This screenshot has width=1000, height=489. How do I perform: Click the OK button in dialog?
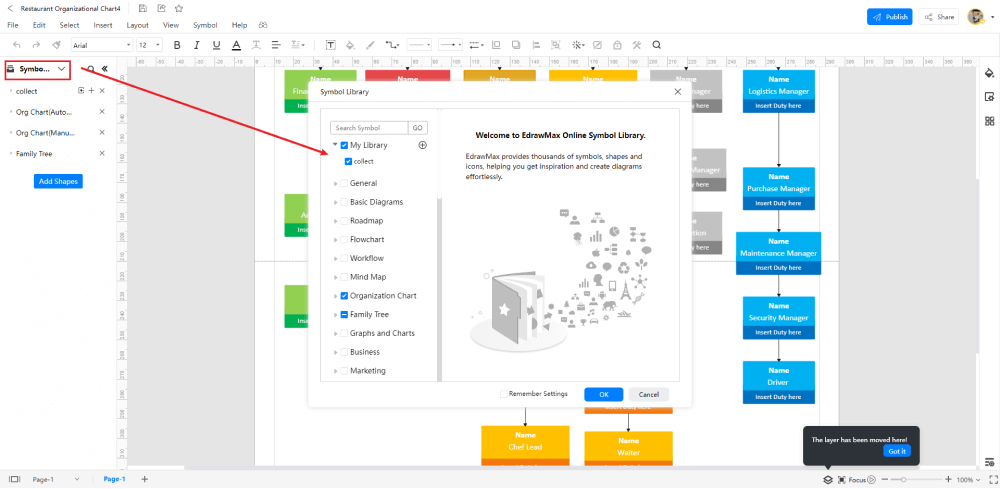point(603,395)
